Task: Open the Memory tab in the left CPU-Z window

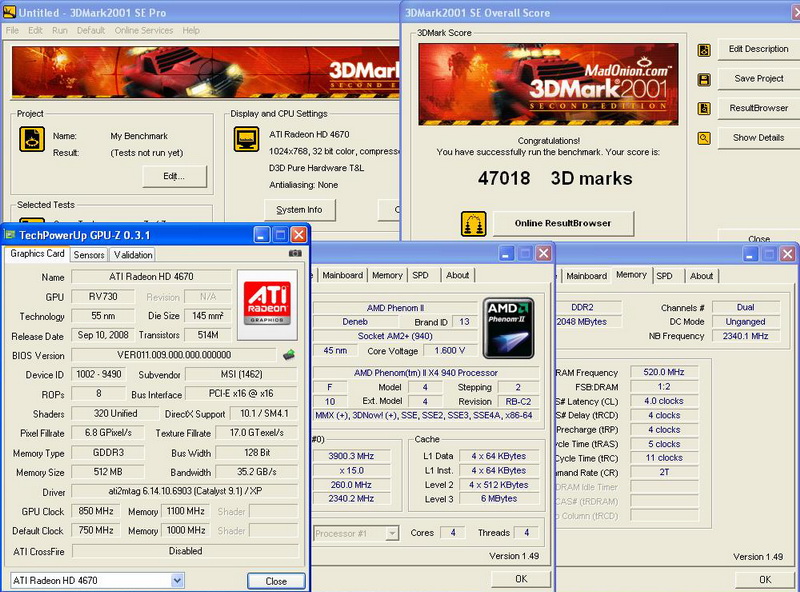Action: point(387,275)
